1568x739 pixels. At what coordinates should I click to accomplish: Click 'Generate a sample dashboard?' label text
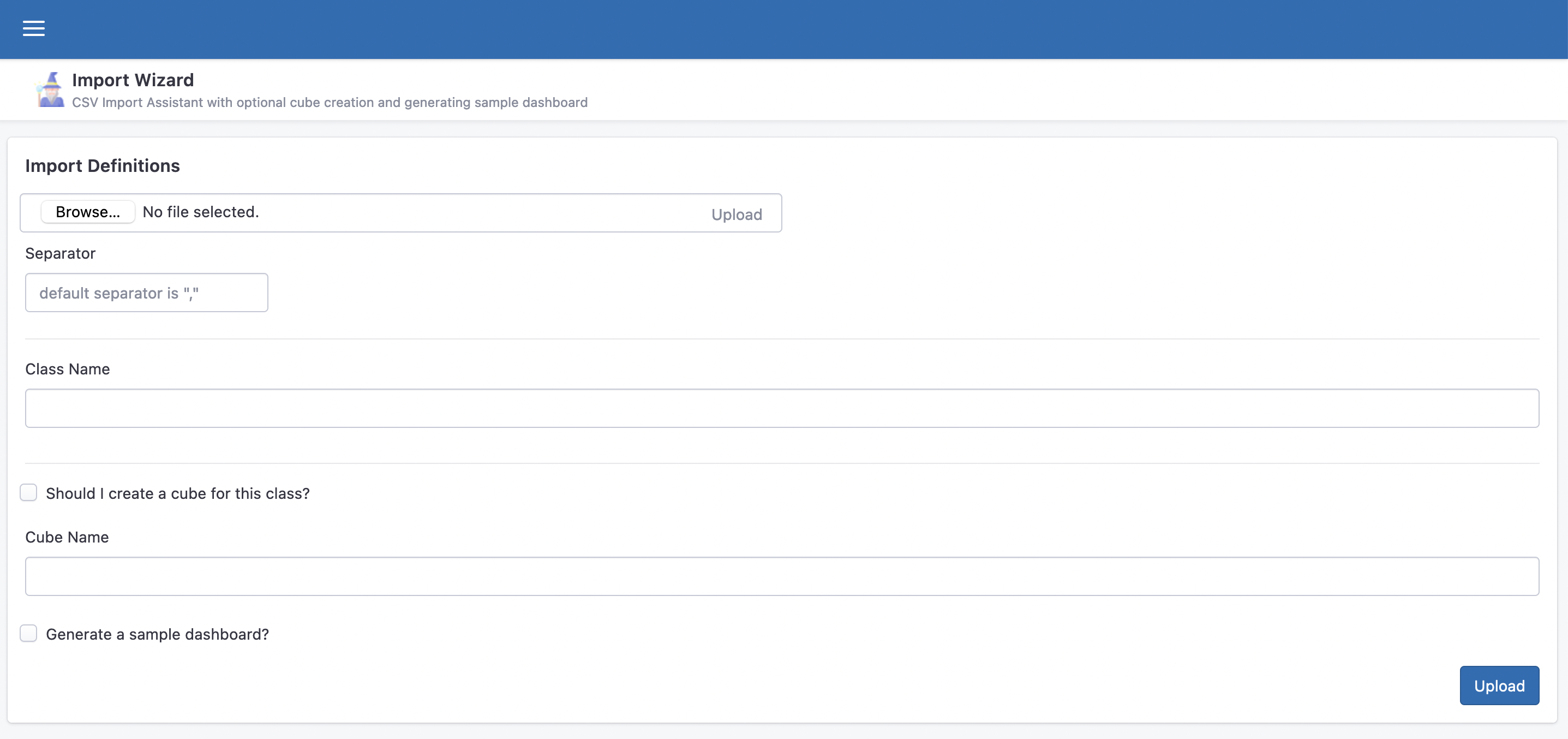click(157, 634)
